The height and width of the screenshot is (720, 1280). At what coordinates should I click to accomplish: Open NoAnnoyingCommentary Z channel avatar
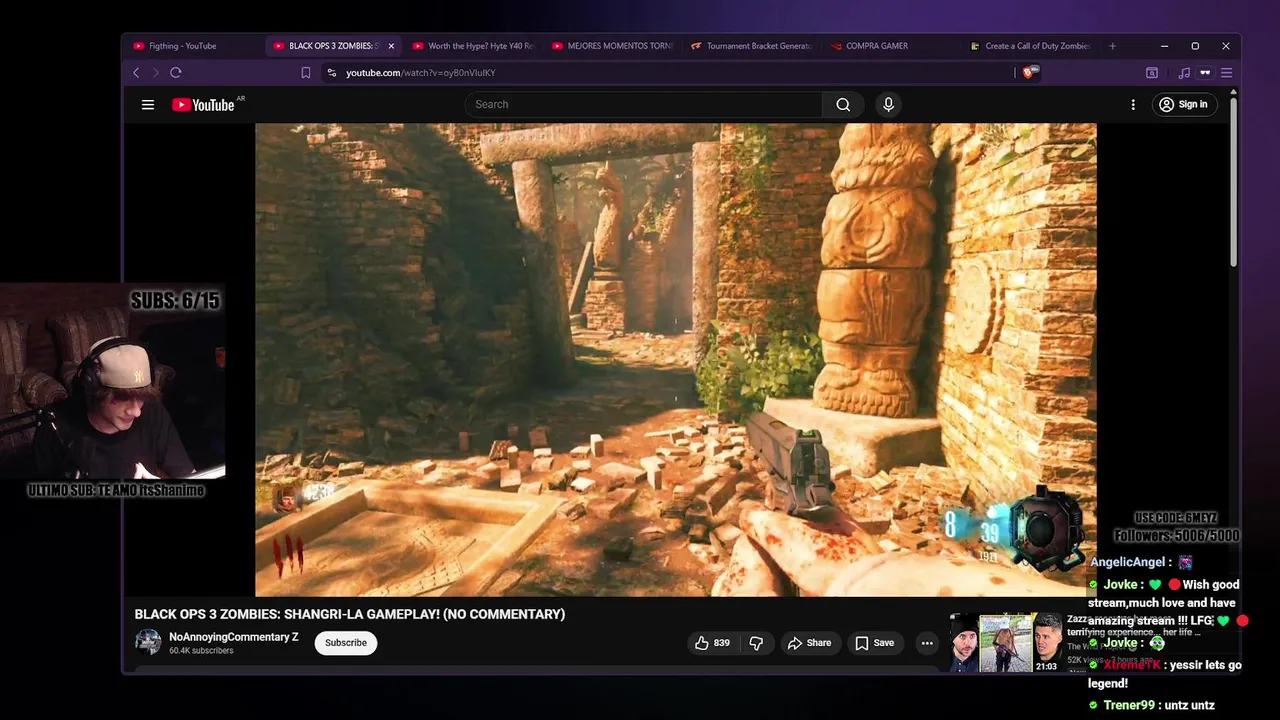click(148, 642)
